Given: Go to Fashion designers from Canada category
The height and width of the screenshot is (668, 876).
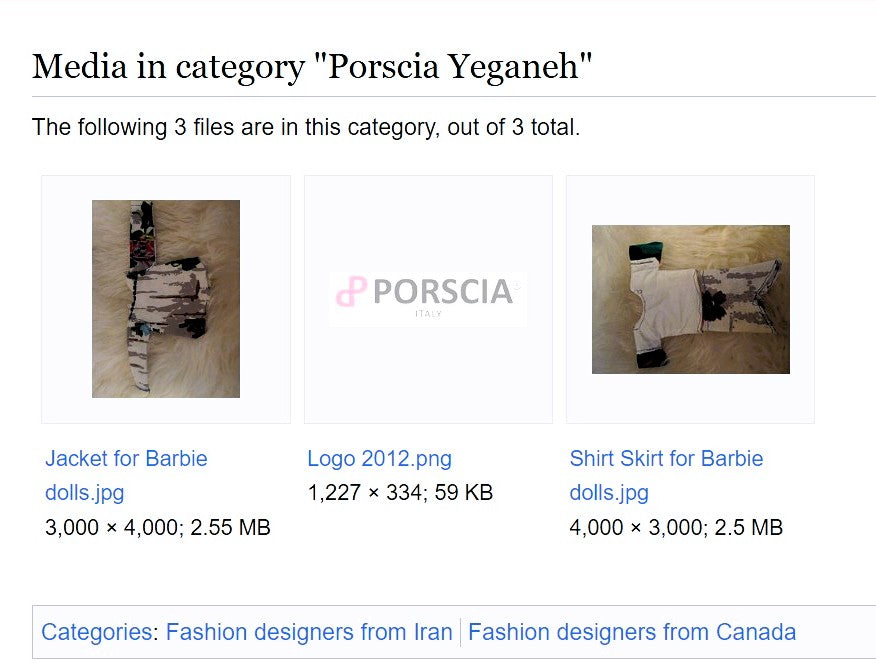Looking at the screenshot, I should [x=632, y=632].
